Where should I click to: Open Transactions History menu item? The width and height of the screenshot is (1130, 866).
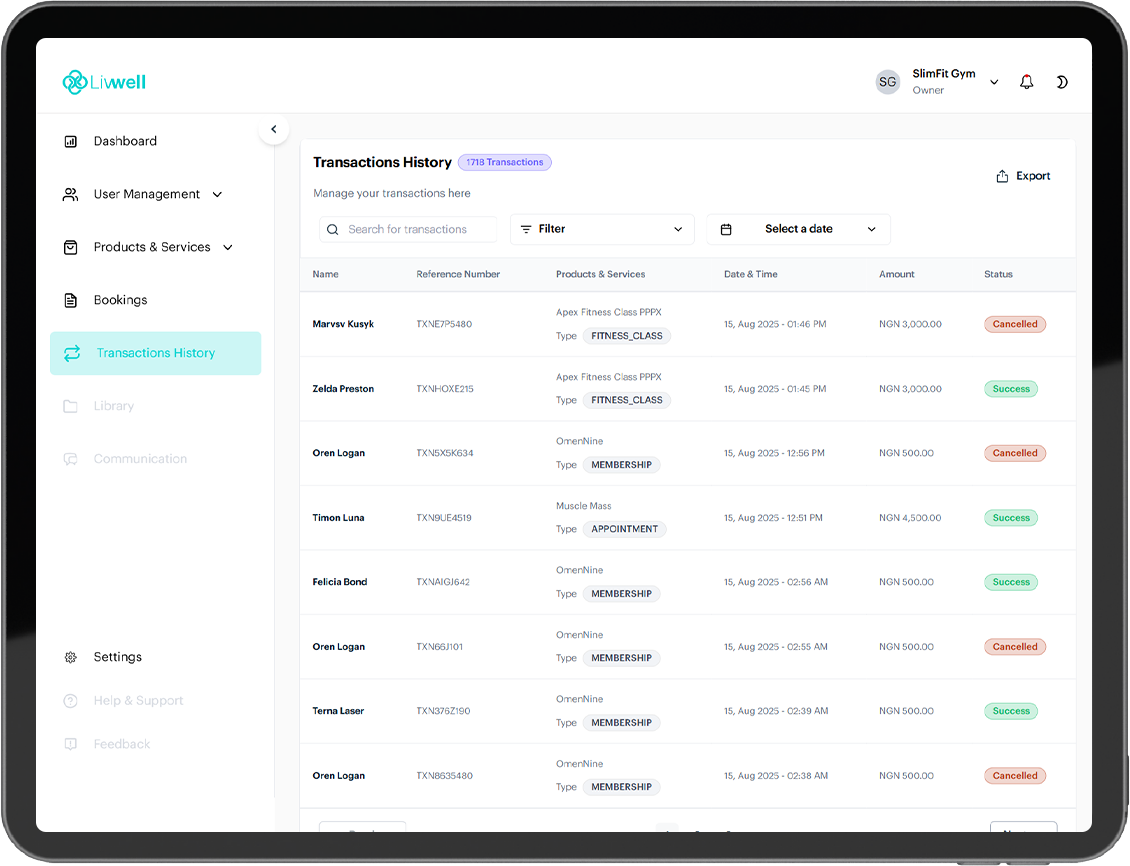click(x=155, y=353)
